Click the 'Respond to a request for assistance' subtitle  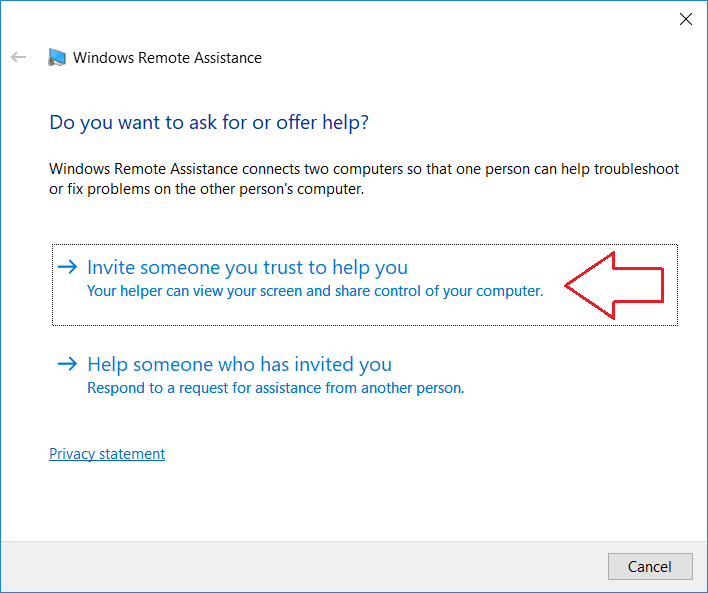coord(275,388)
